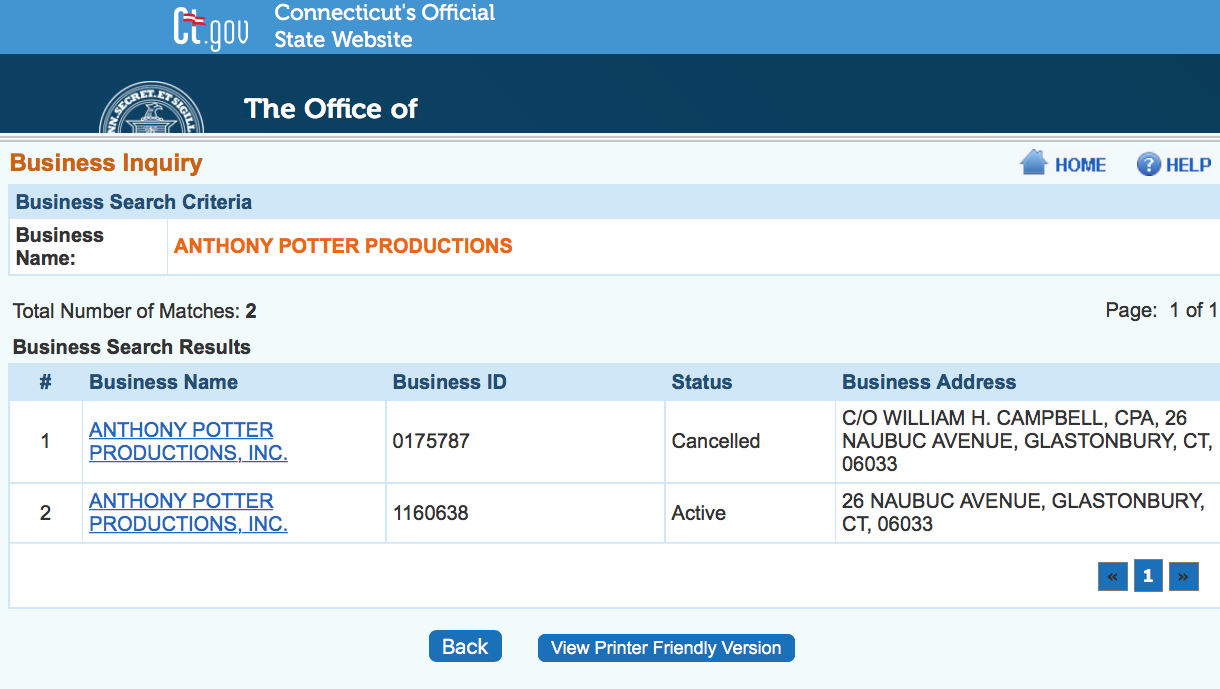Select page 1 in pagination

(1148, 576)
